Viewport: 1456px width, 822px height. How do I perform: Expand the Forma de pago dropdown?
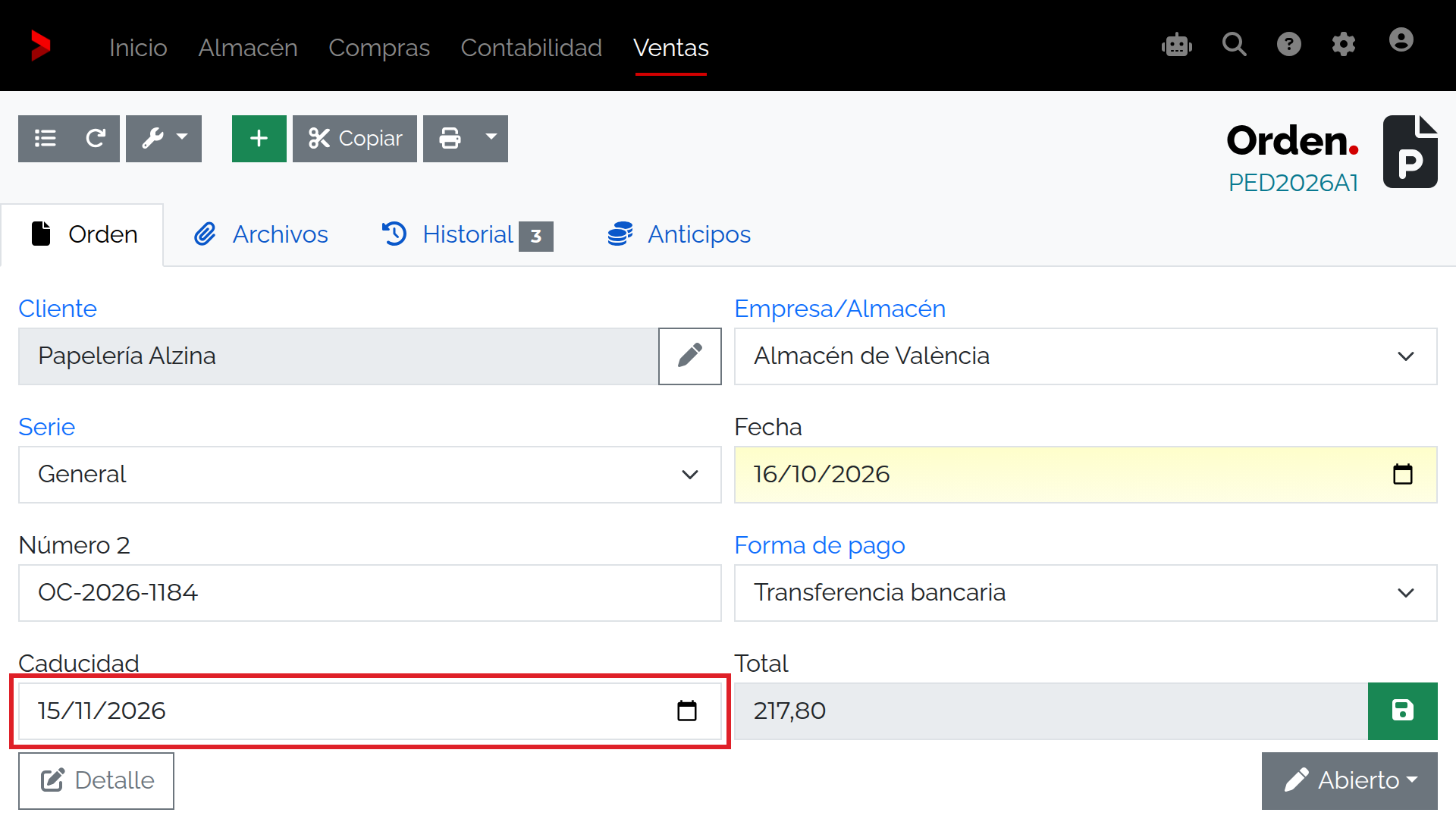pyautogui.click(x=1085, y=592)
